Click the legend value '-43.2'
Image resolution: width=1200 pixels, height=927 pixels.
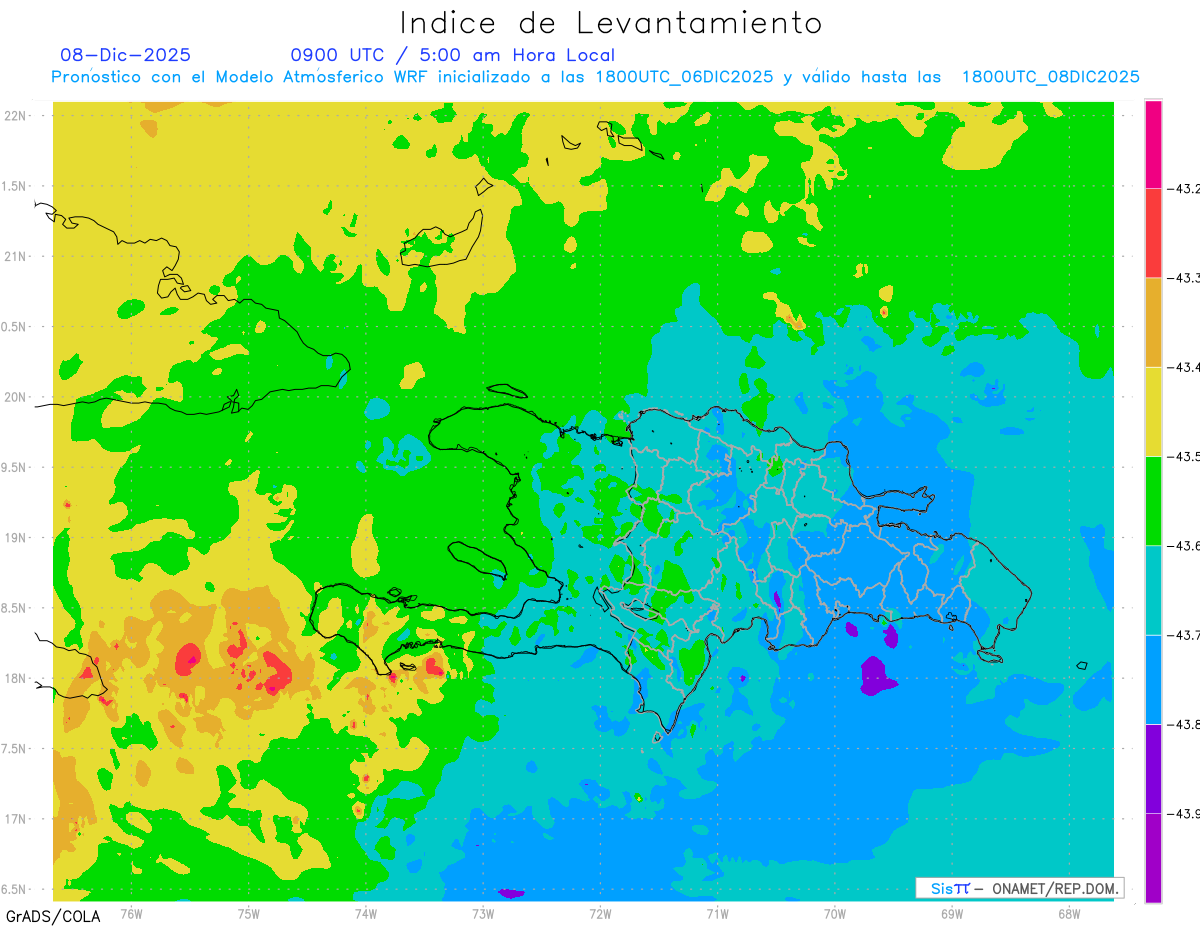coord(1184,189)
